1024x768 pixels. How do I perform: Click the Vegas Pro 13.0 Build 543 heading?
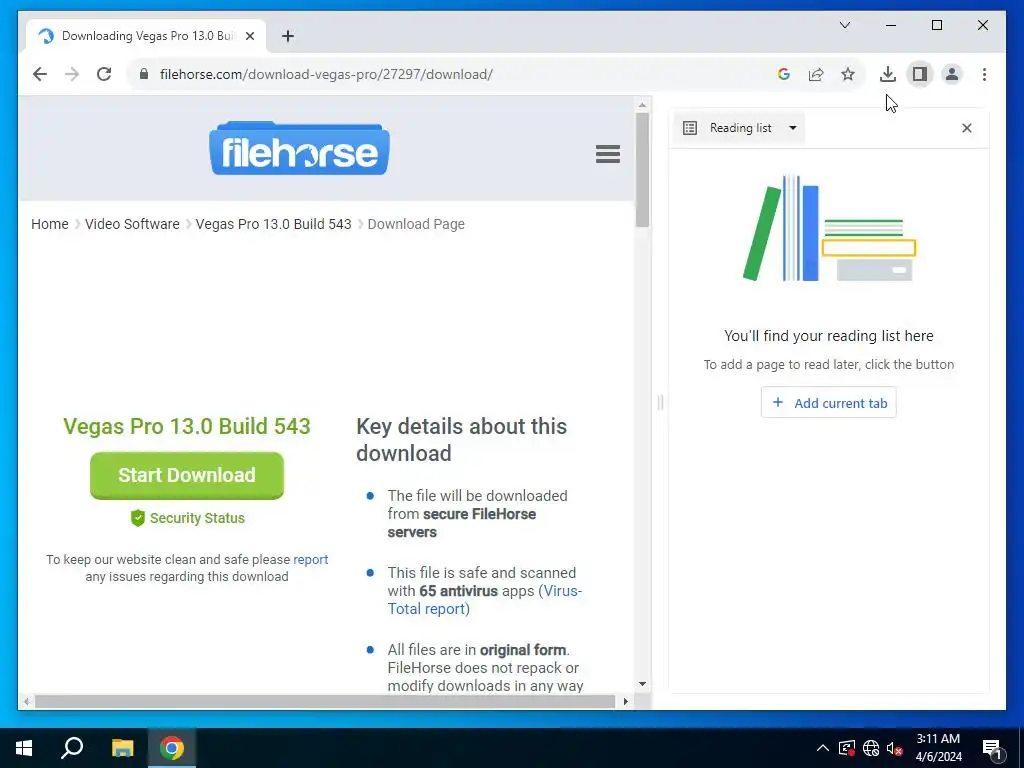point(187,426)
